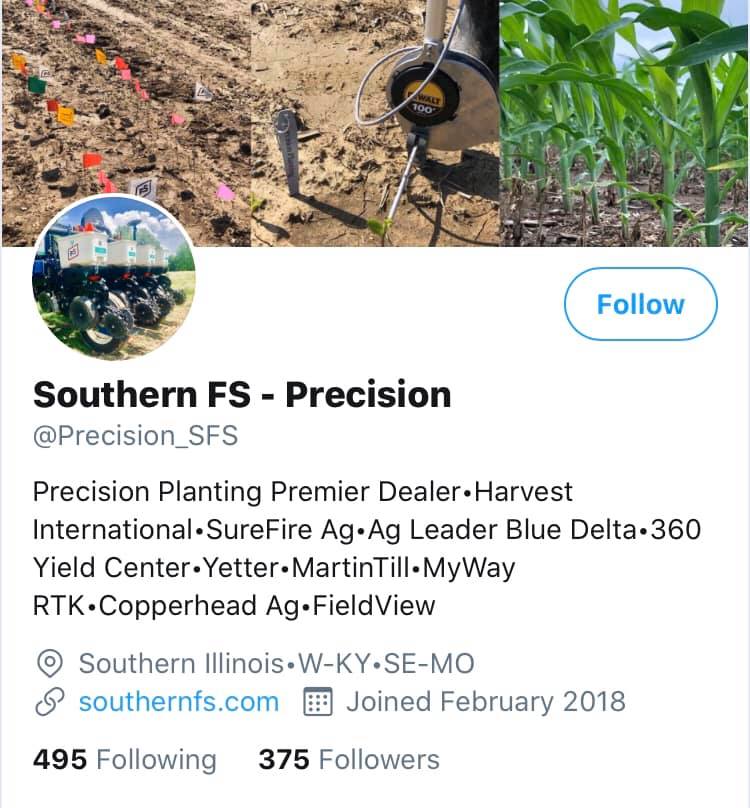Click the Southern Illinois location text

tap(181, 663)
